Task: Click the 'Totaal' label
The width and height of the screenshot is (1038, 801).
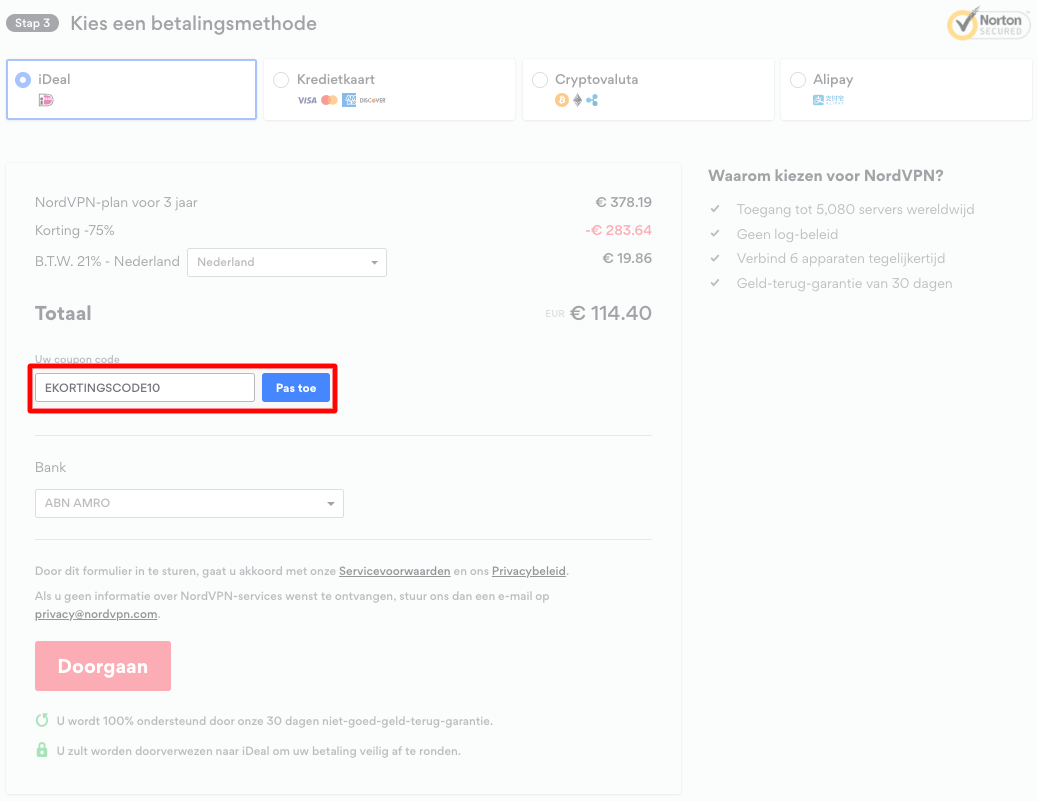Action: point(63,313)
